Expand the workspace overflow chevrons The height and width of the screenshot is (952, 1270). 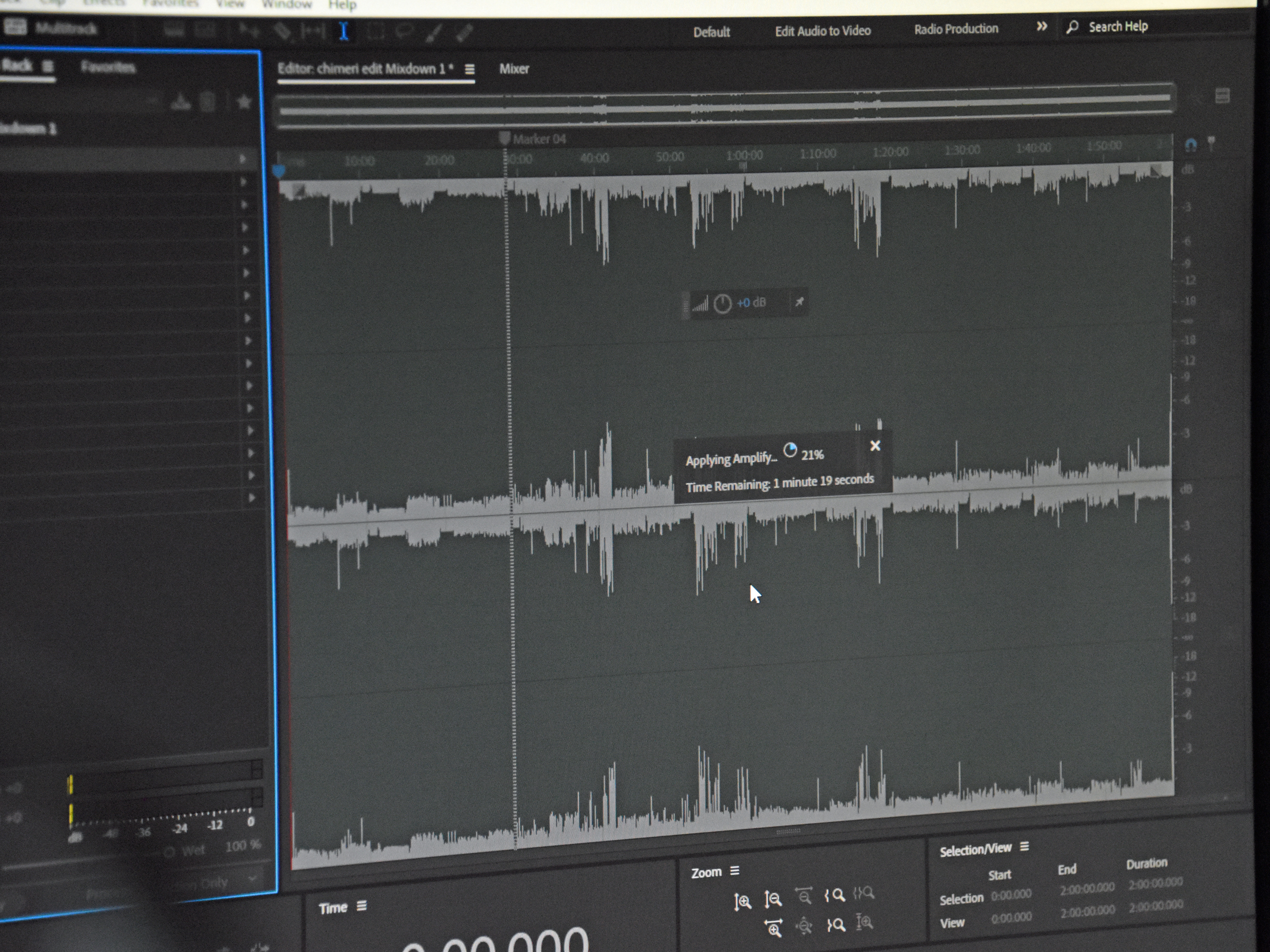1041,26
